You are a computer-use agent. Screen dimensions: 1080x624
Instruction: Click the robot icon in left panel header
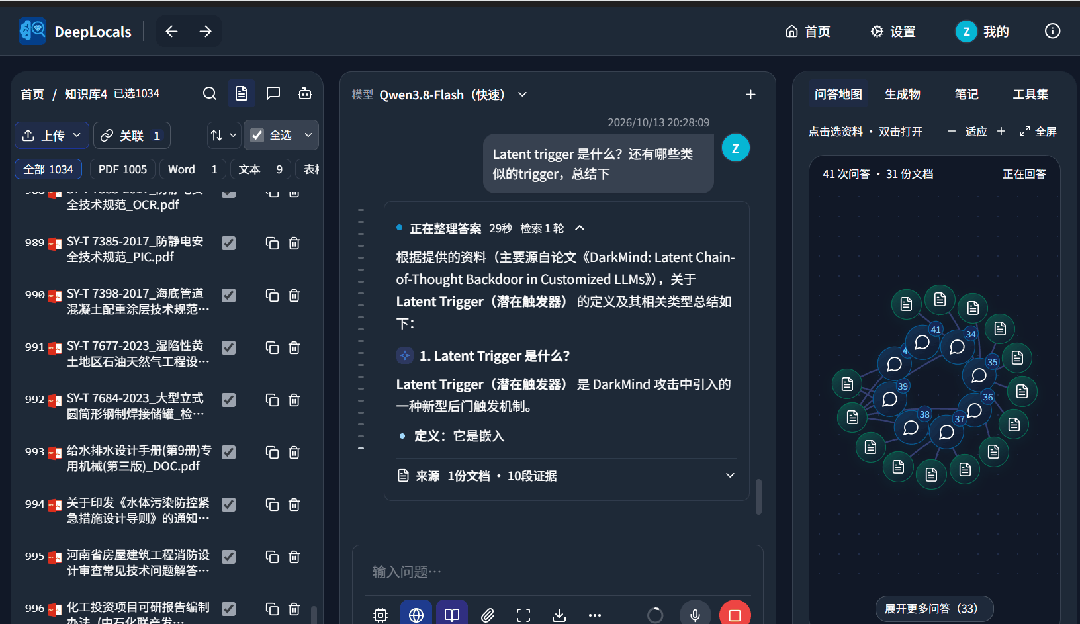[304, 94]
